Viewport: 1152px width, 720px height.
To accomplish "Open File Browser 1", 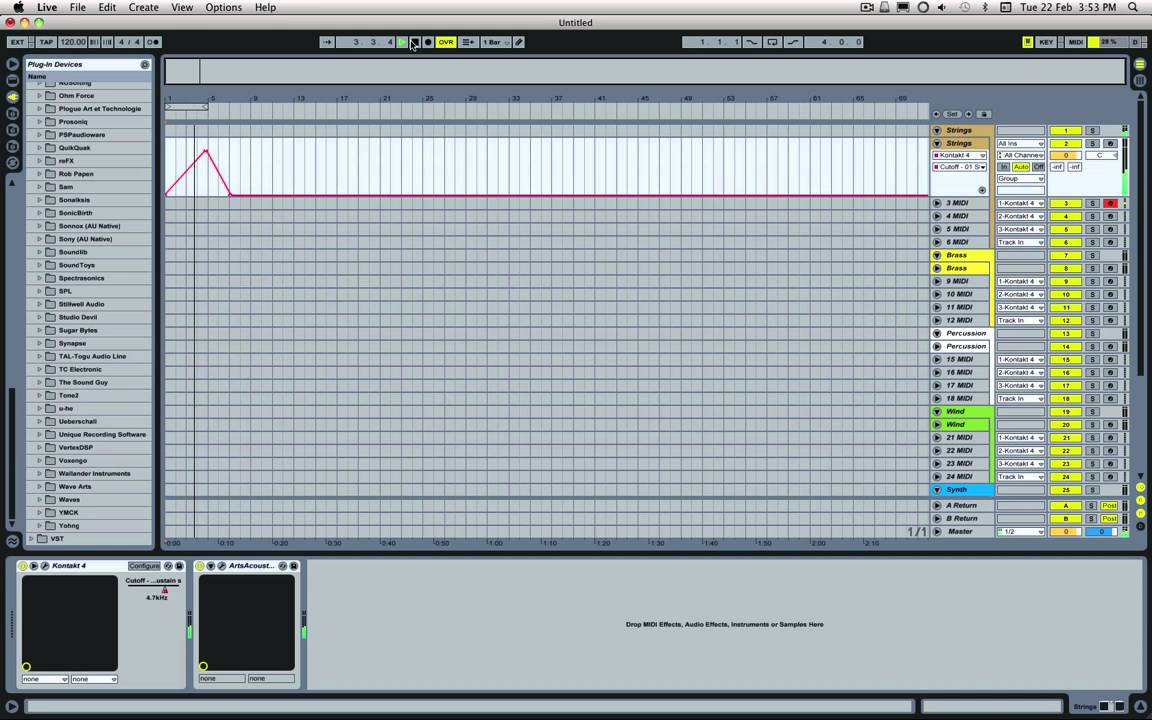I will [x=12, y=113].
